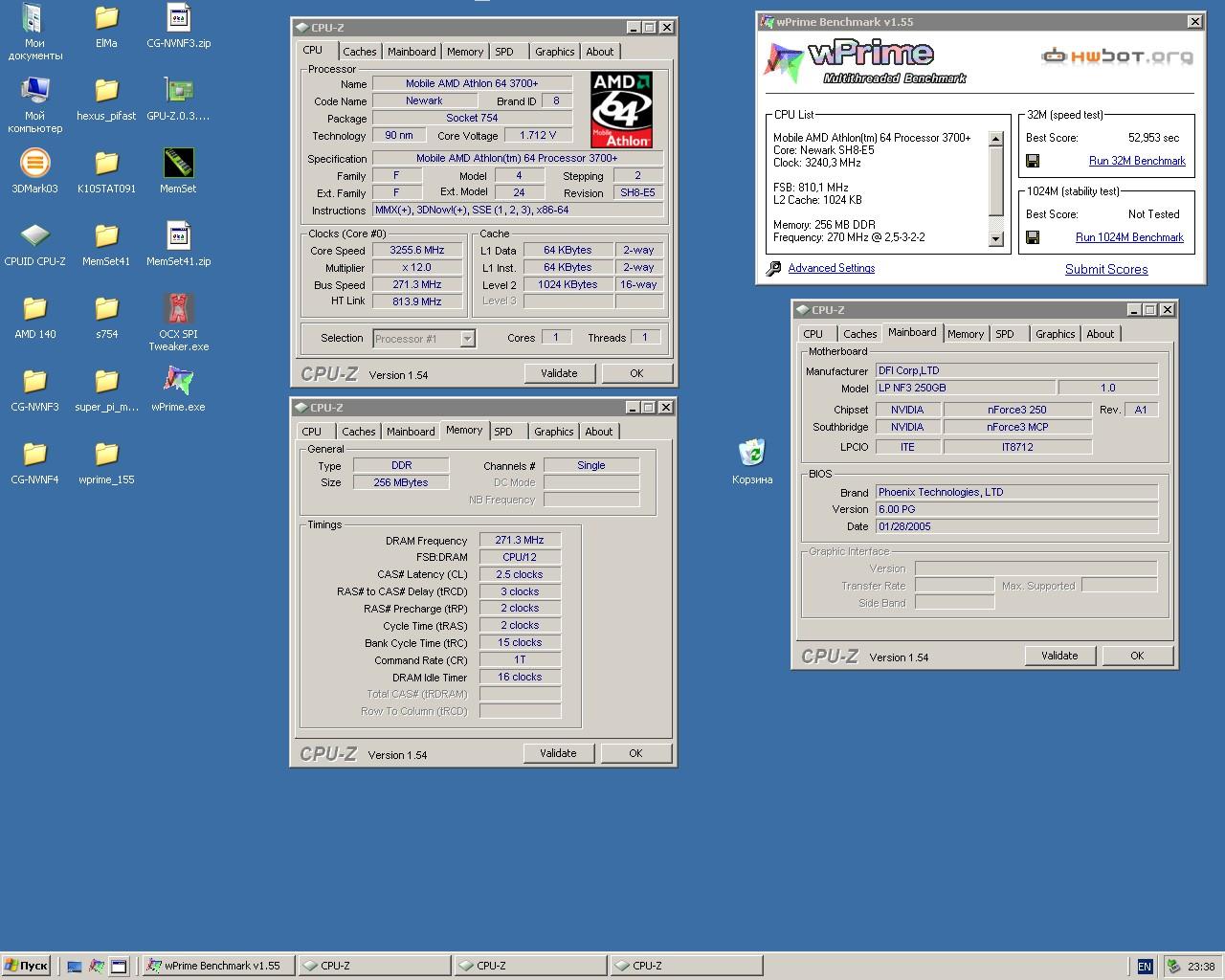Click the Core Voltage 1.712 V value
Screen dimensions: 1225x980
tap(538, 136)
